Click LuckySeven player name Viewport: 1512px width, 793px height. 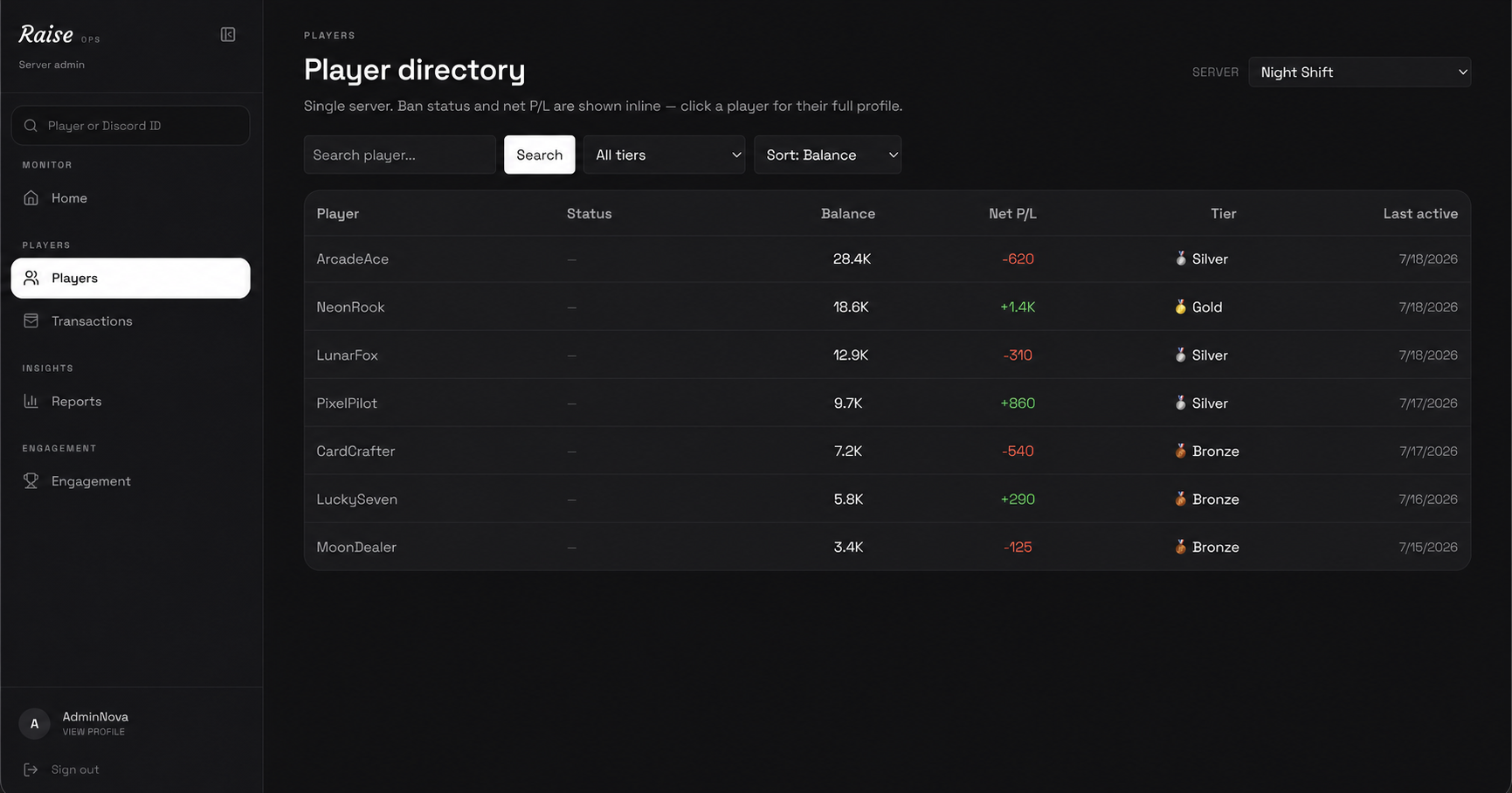(x=356, y=499)
